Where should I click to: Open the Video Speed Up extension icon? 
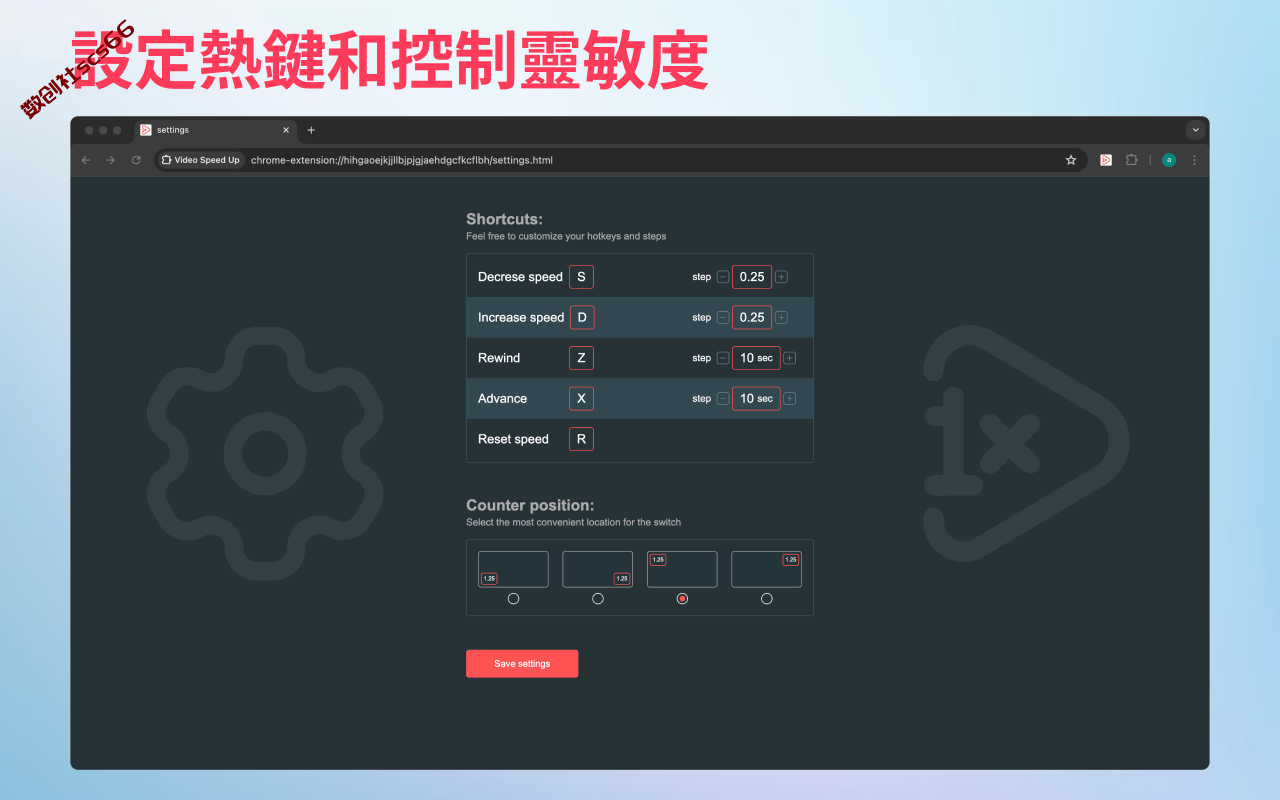tap(1106, 160)
